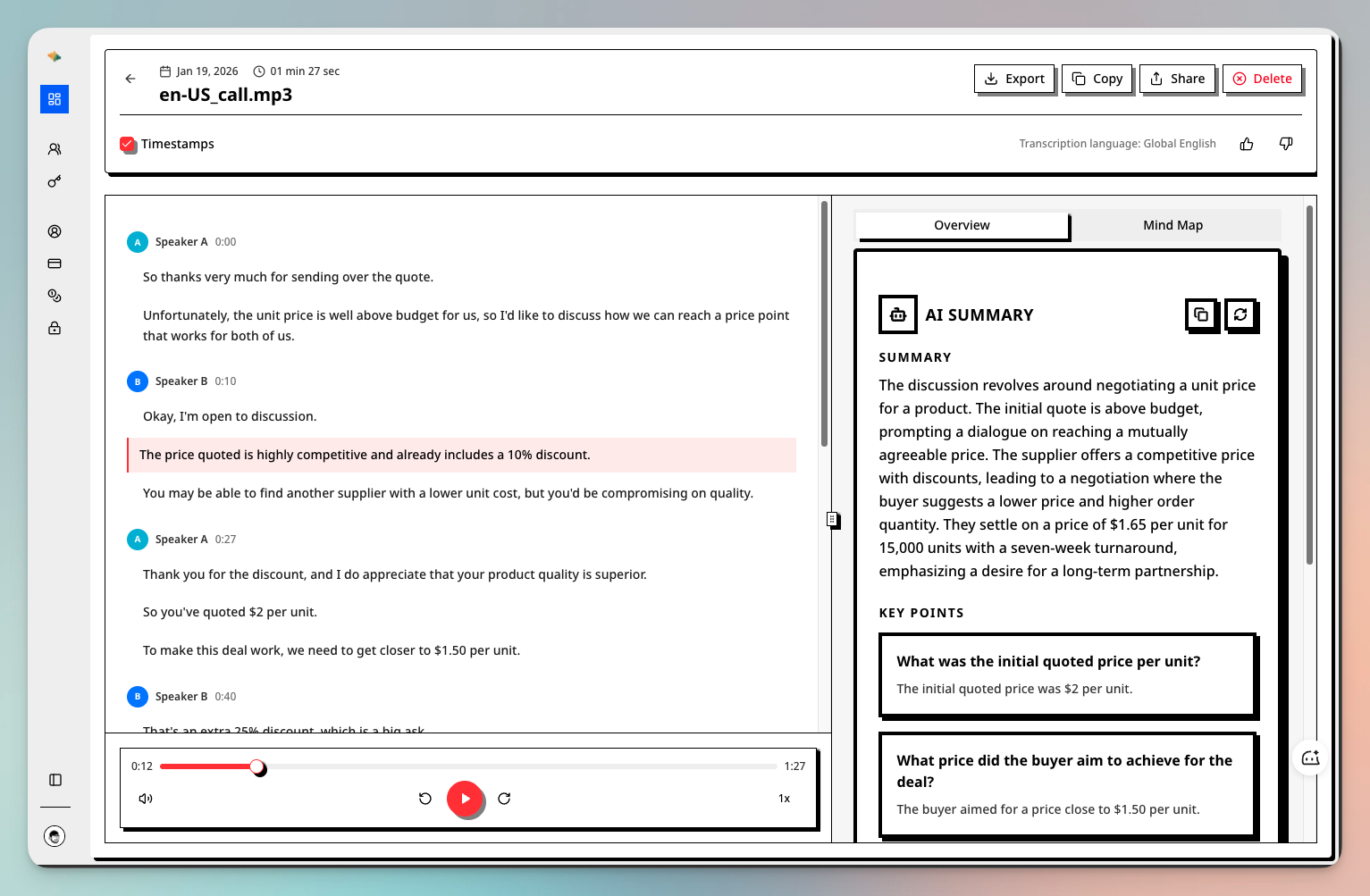This screenshot has height=896, width=1370.
Task: Copy the AI summary using the copy icon
Action: click(x=1201, y=314)
